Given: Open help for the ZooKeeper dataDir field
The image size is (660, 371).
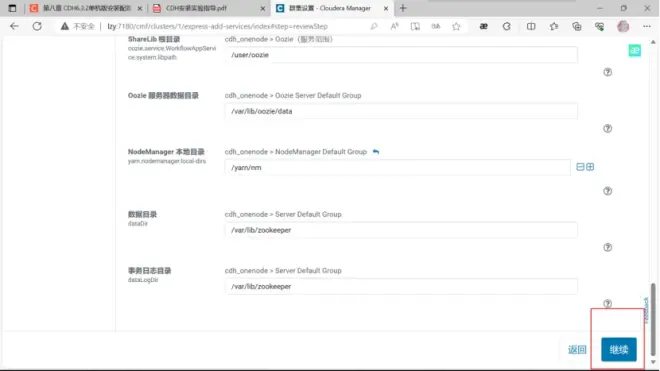Looking at the screenshot, I should (607, 247).
